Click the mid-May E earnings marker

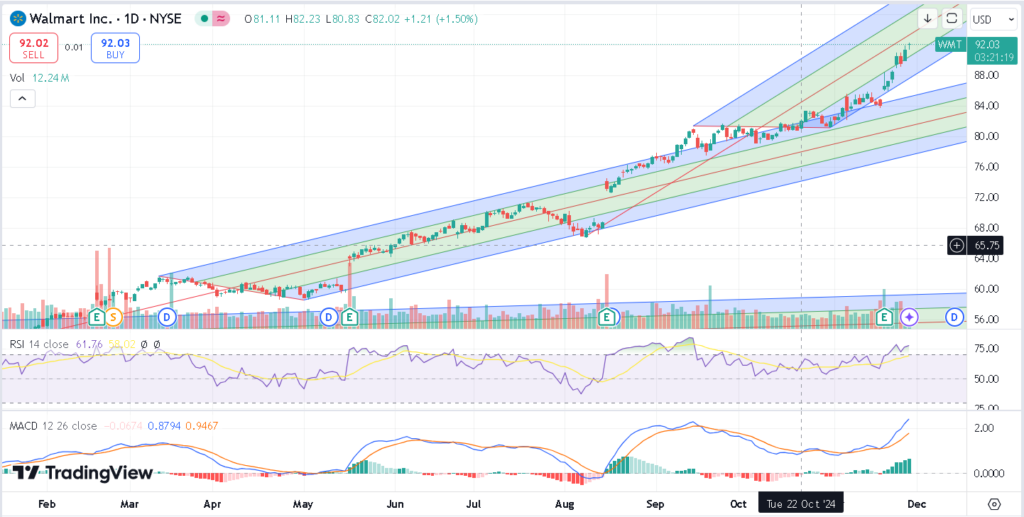tap(349, 317)
